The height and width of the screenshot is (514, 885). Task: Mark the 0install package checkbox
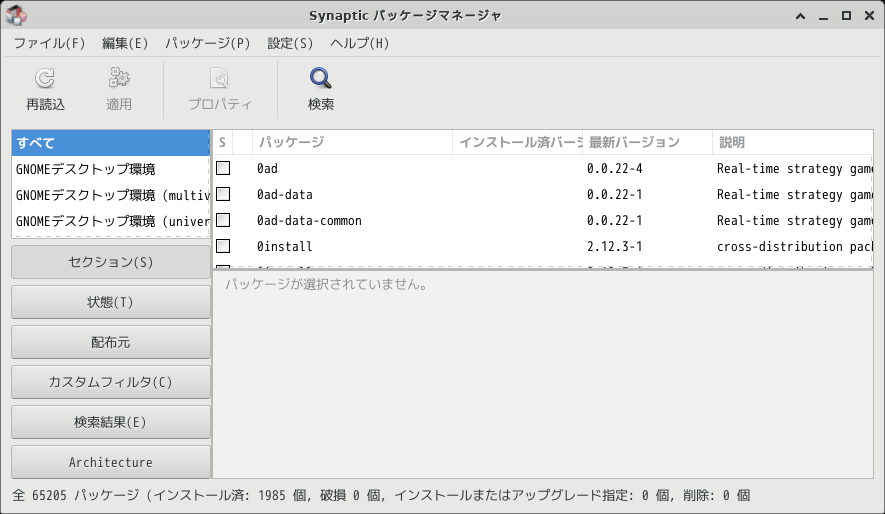click(x=223, y=246)
